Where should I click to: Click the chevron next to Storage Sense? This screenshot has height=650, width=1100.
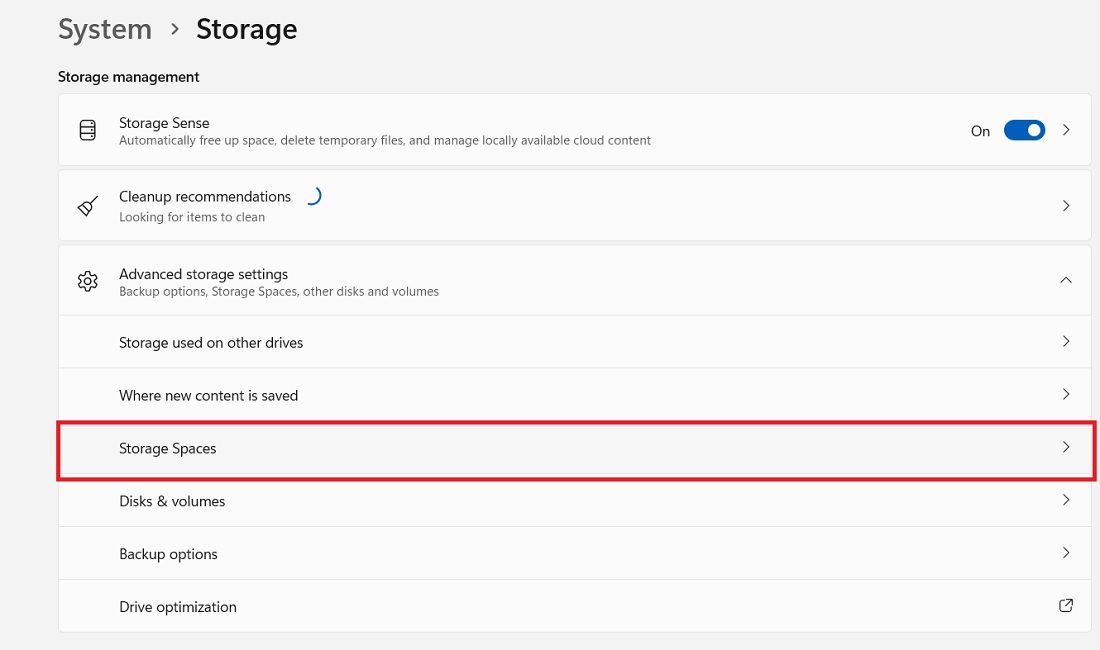coord(1065,130)
